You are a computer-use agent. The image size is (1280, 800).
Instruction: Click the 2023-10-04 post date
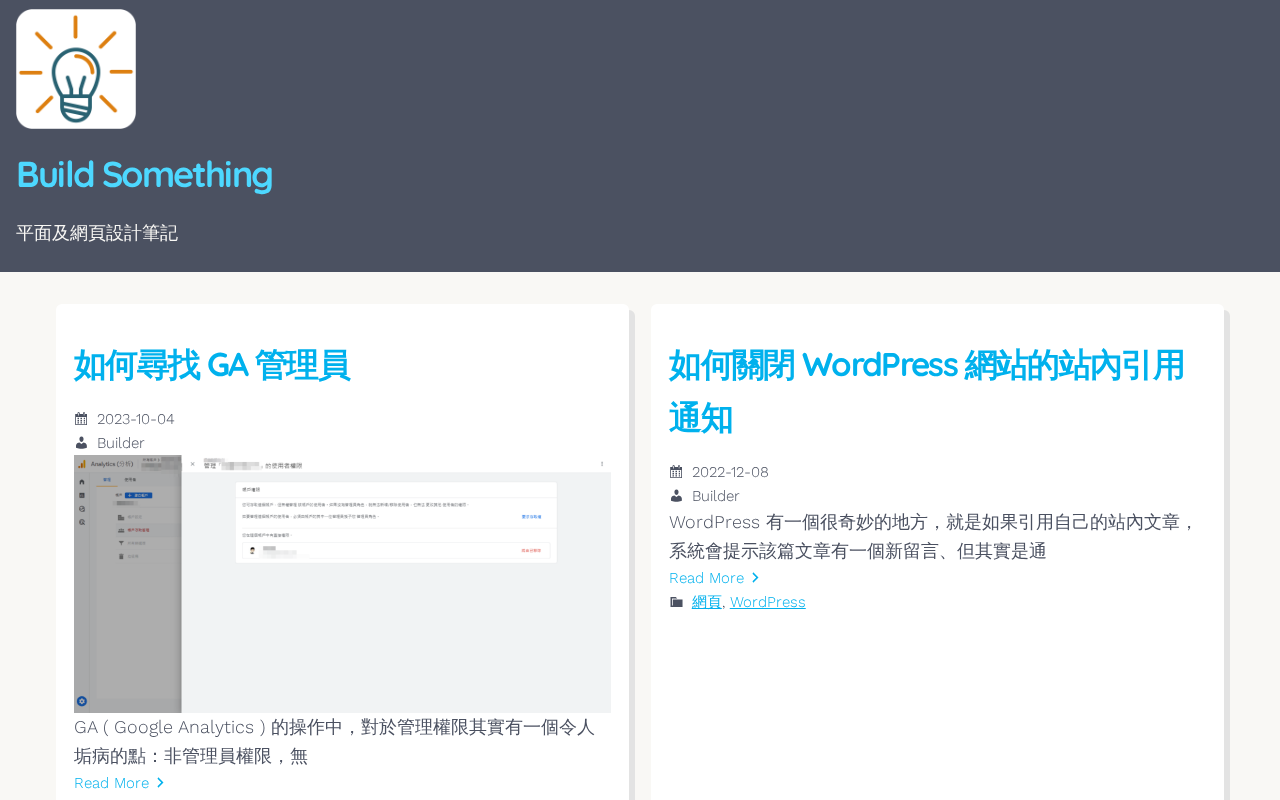(x=136, y=419)
